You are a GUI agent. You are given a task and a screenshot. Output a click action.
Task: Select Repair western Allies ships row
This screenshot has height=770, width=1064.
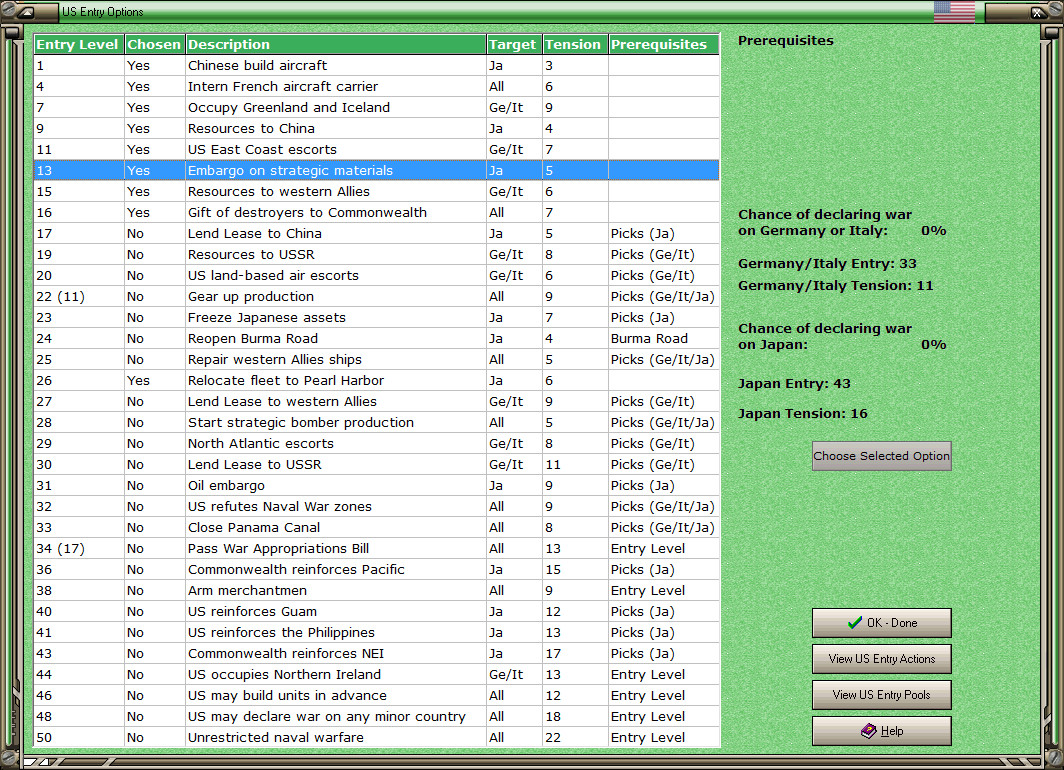tap(377, 360)
